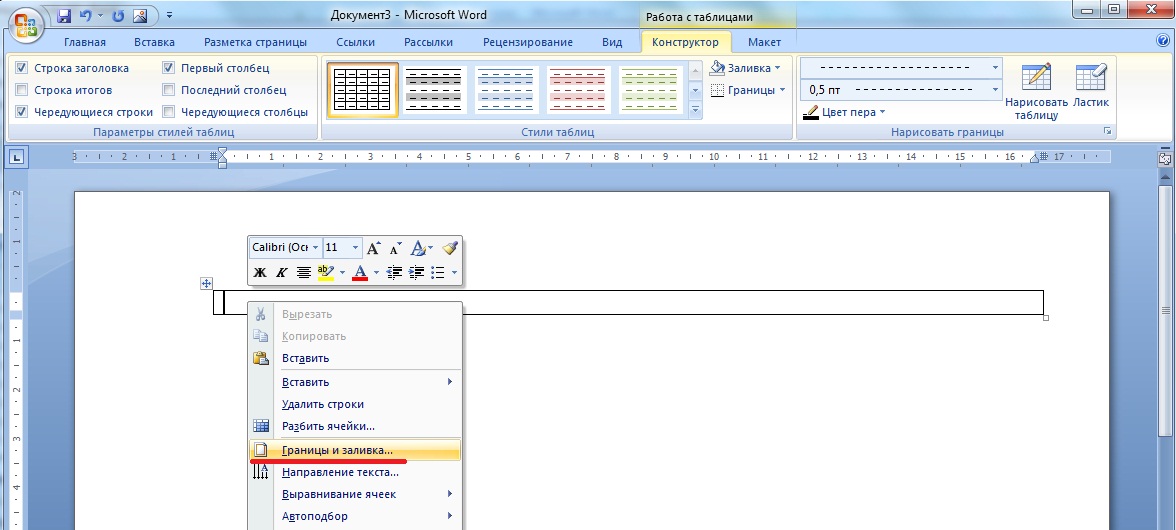Enable Последний столбец checkbox
The width and height of the screenshot is (1176, 530).
click(169, 90)
